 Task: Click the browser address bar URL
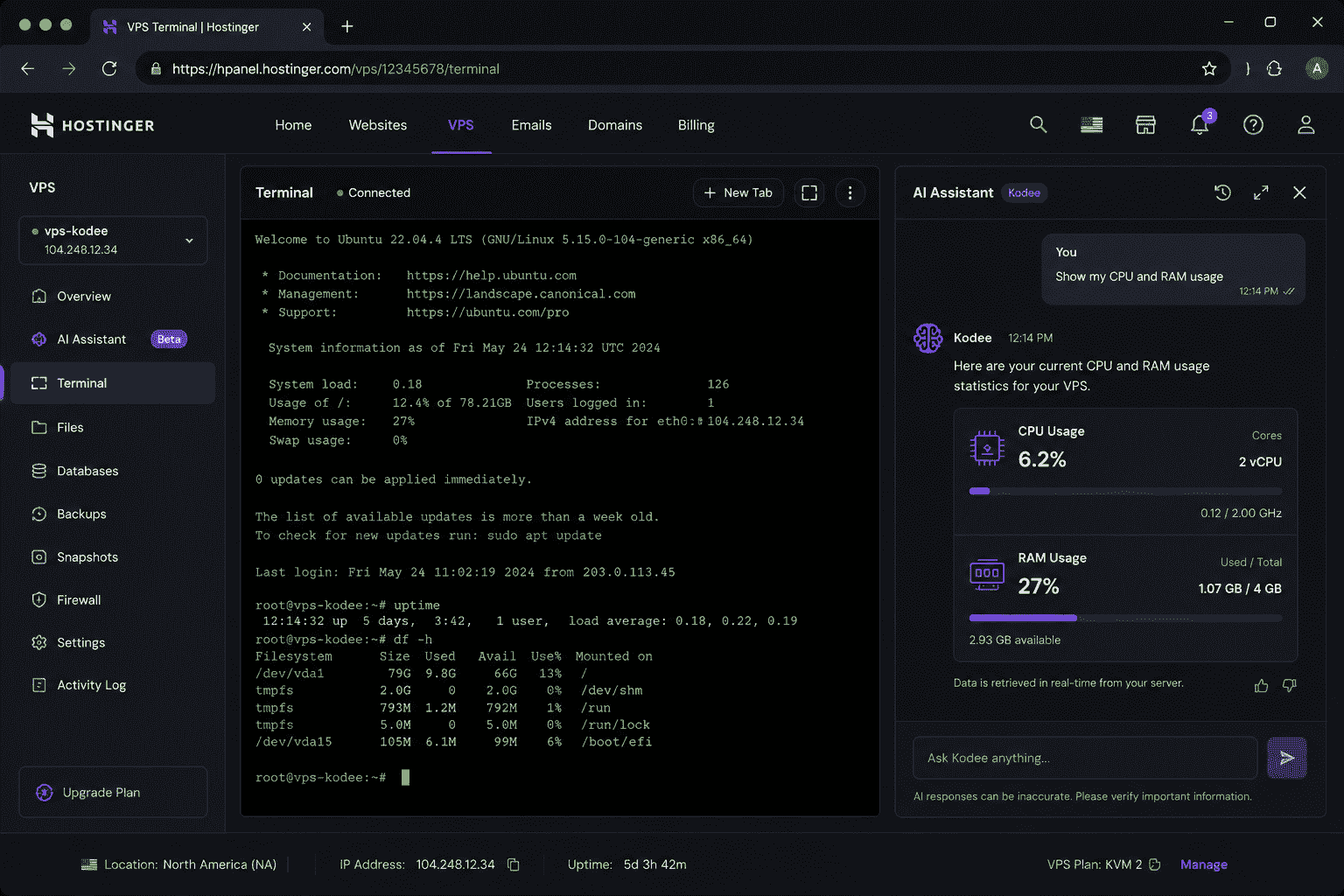pyautogui.click(x=336, y=68)
